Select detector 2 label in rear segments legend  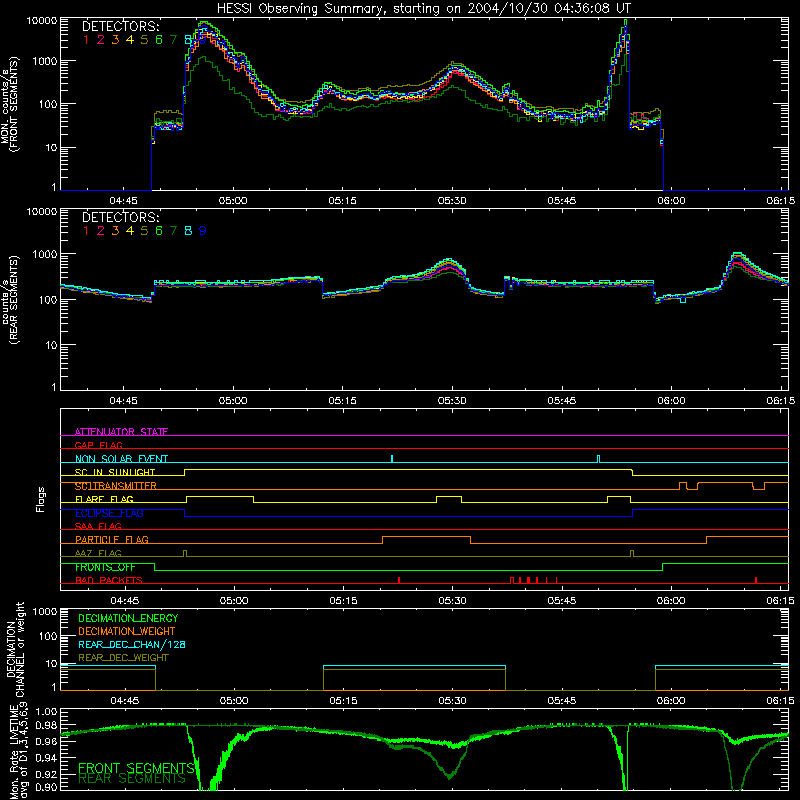pos(101,231)
